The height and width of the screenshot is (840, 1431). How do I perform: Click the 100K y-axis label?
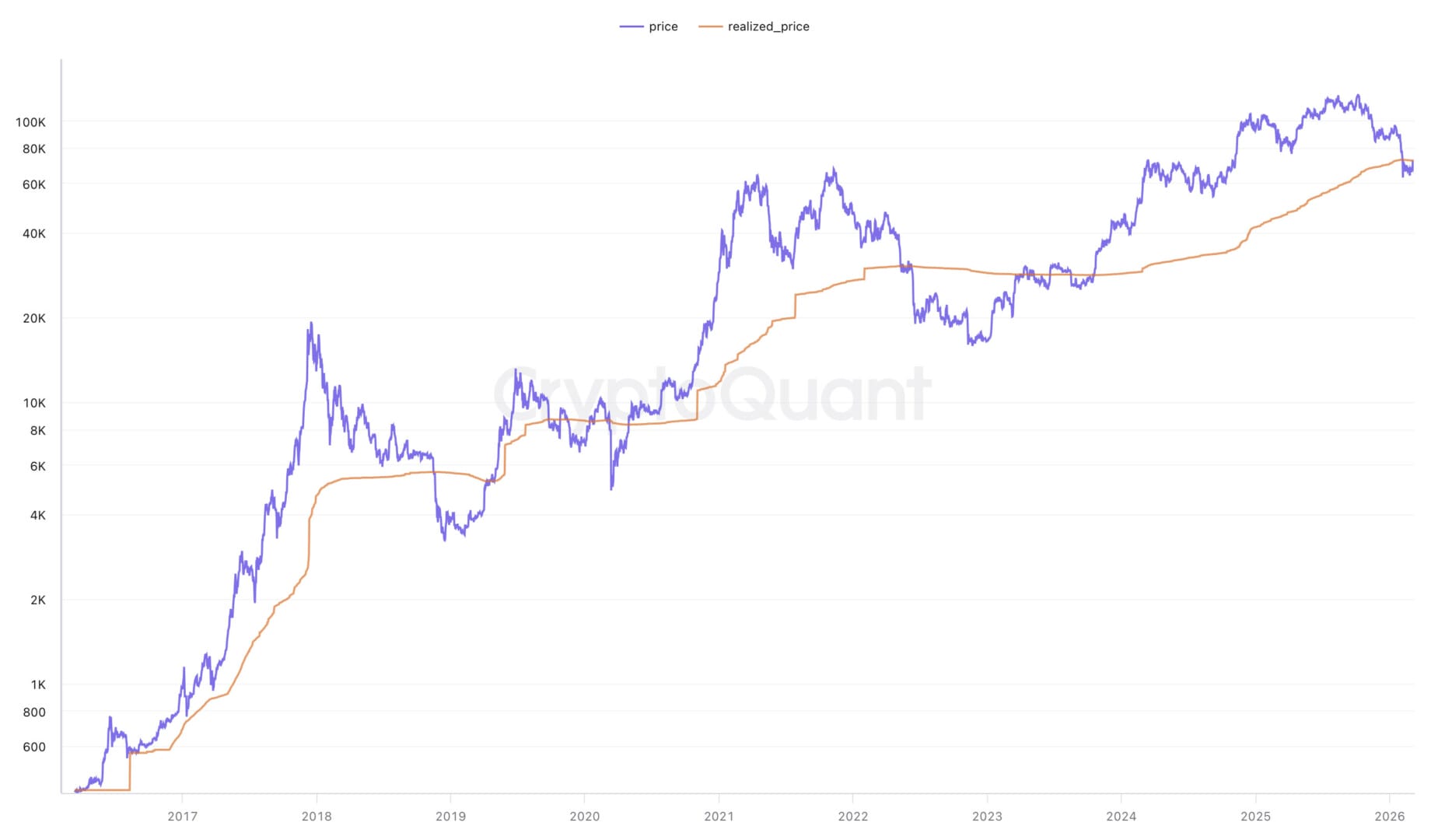point(31,122)
